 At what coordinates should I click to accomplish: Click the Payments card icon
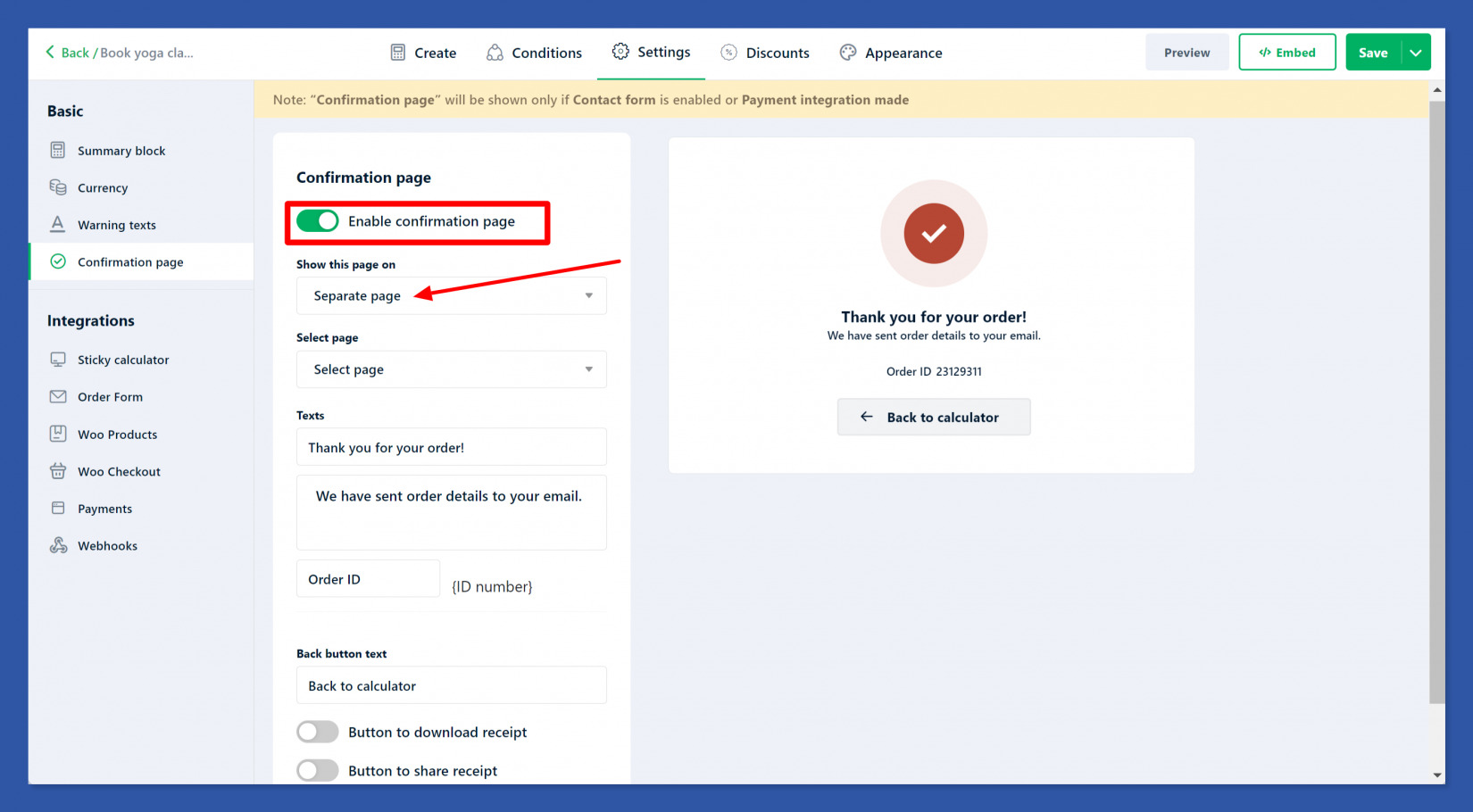click(x=58, y=508)
